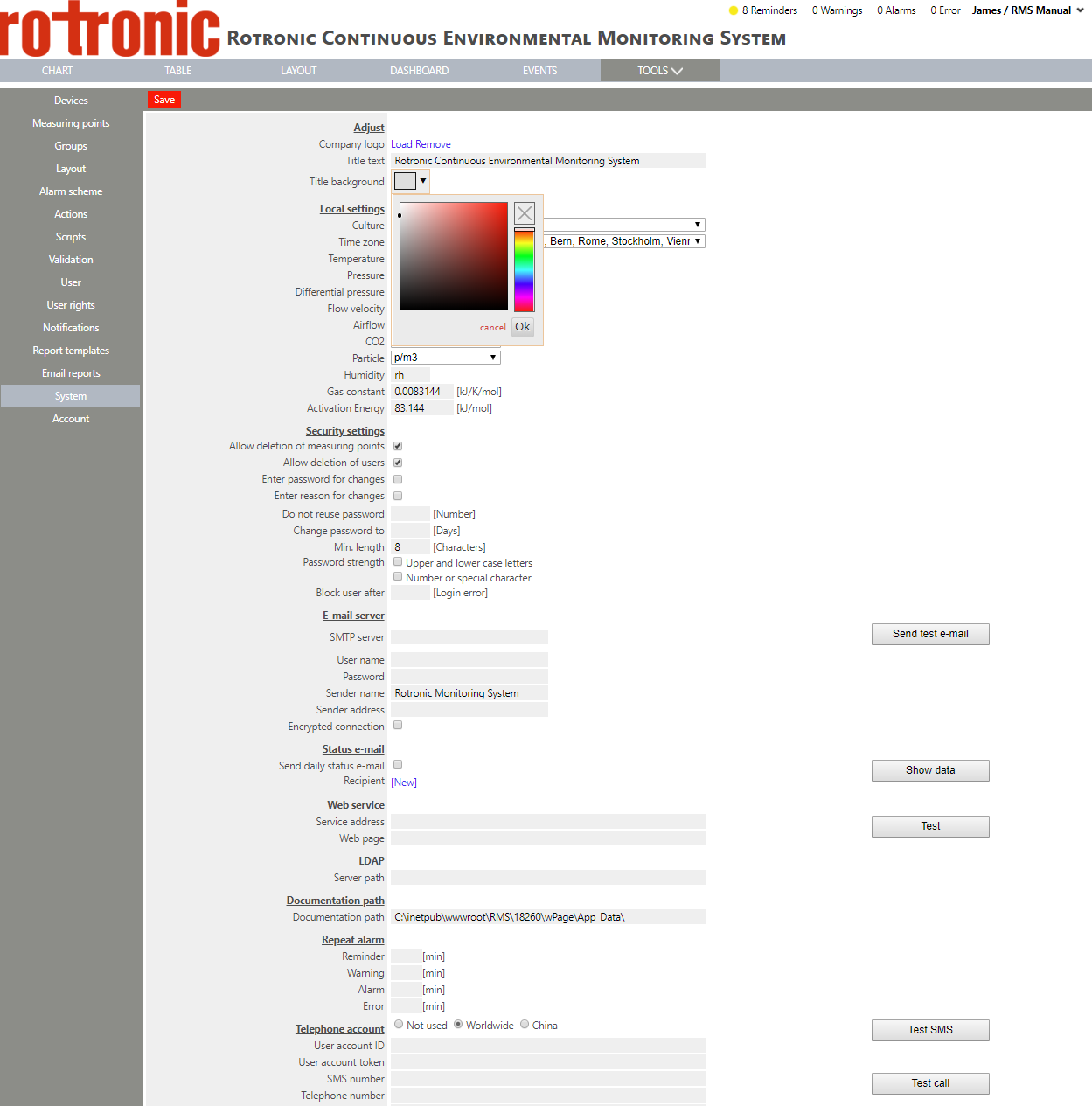
Task: Add a [New] status e-mail recipient
Action: tap(404, 783)
